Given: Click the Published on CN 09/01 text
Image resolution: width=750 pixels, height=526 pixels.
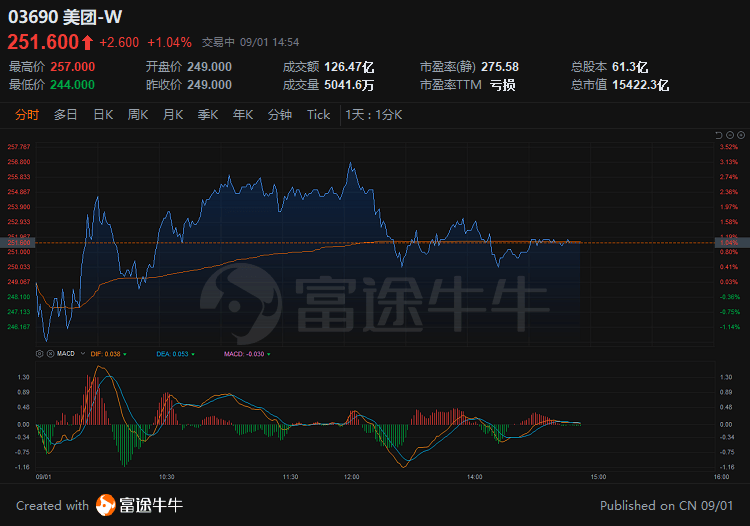Looking at the screenshot, I should click(666, 505).
